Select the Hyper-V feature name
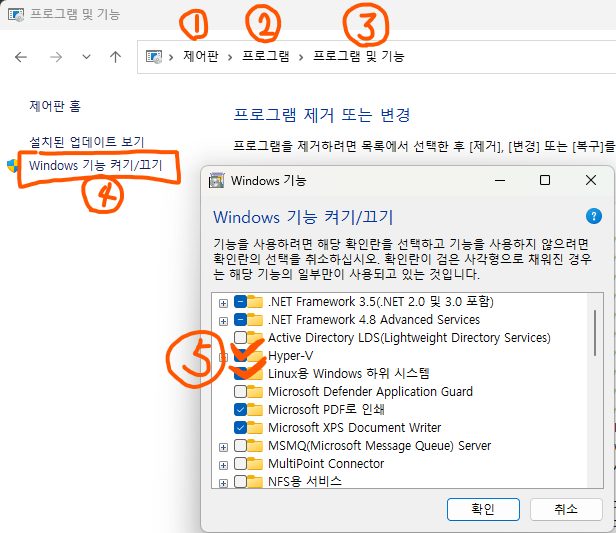The width and height of the screenshot is (616, 533). 290,356
